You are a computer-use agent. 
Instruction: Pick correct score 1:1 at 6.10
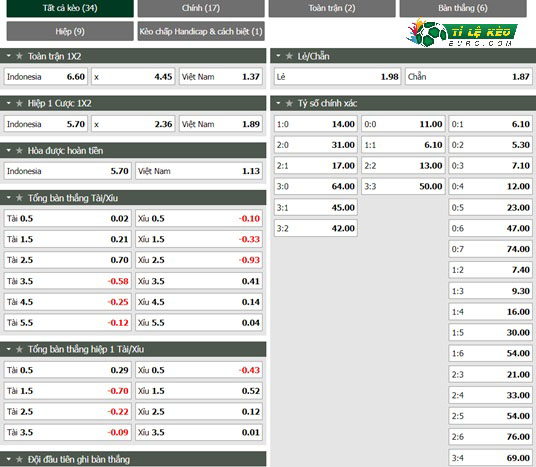(x=403, y=145)
